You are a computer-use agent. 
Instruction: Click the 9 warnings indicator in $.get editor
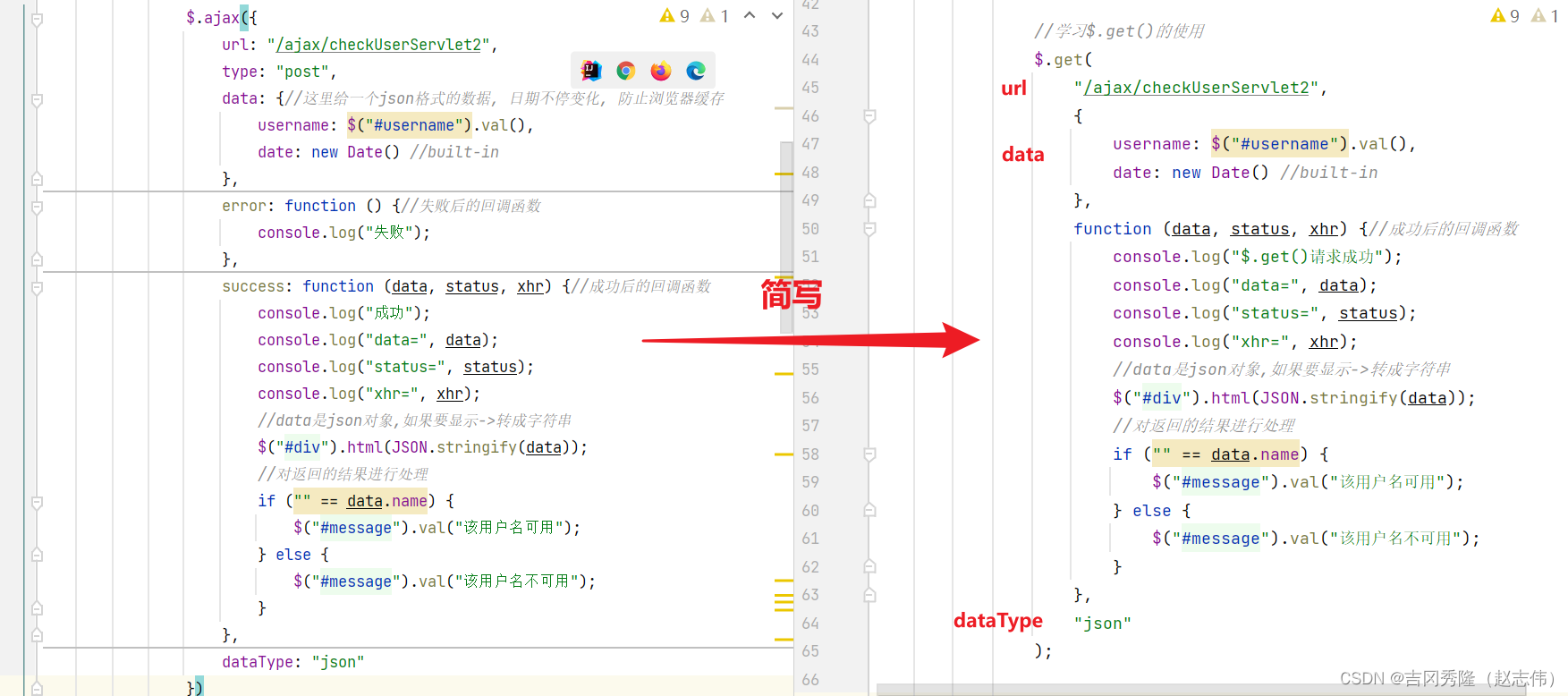(1505, 16)
